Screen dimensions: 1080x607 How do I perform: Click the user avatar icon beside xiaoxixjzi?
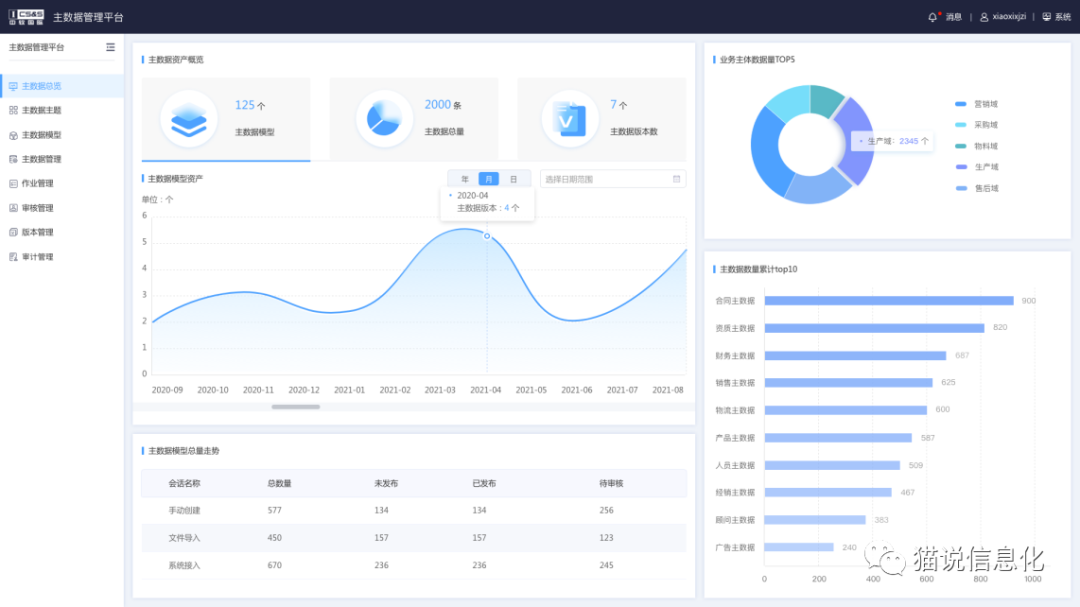984,17
